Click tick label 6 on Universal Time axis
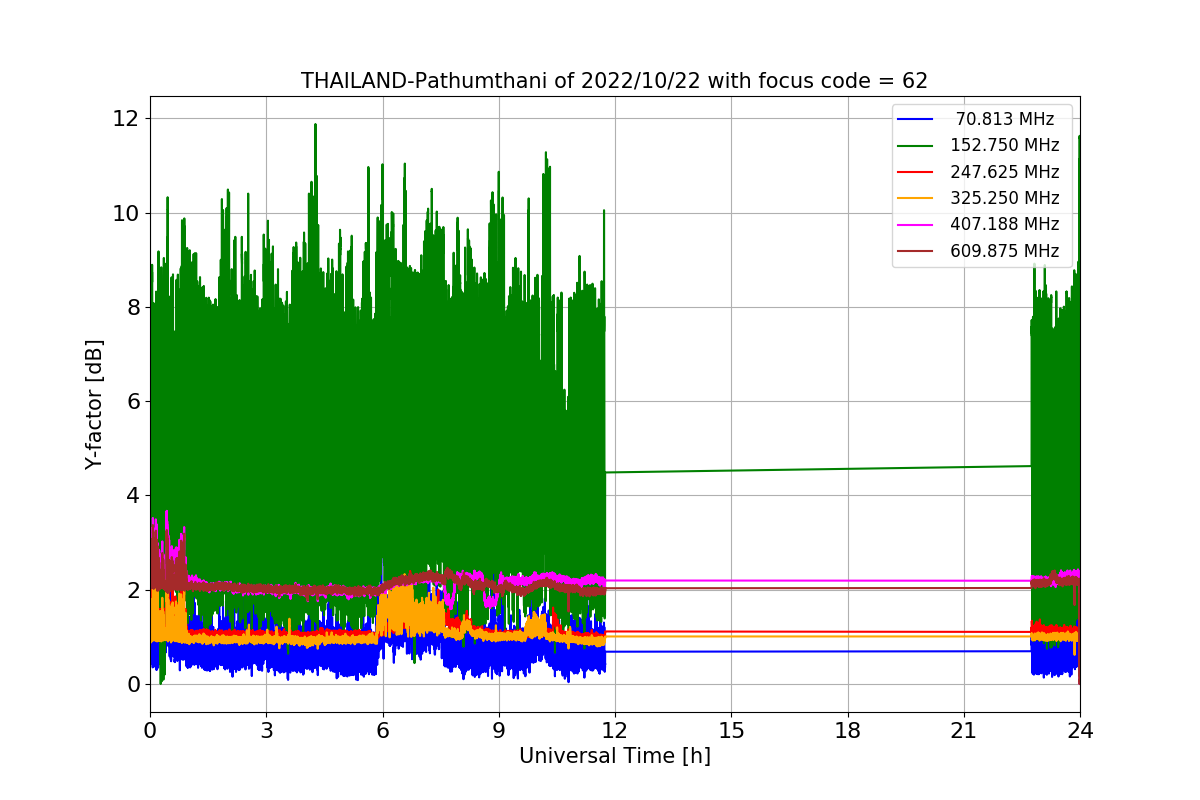Screen dimensions: 1200x800 click(382, 730)
